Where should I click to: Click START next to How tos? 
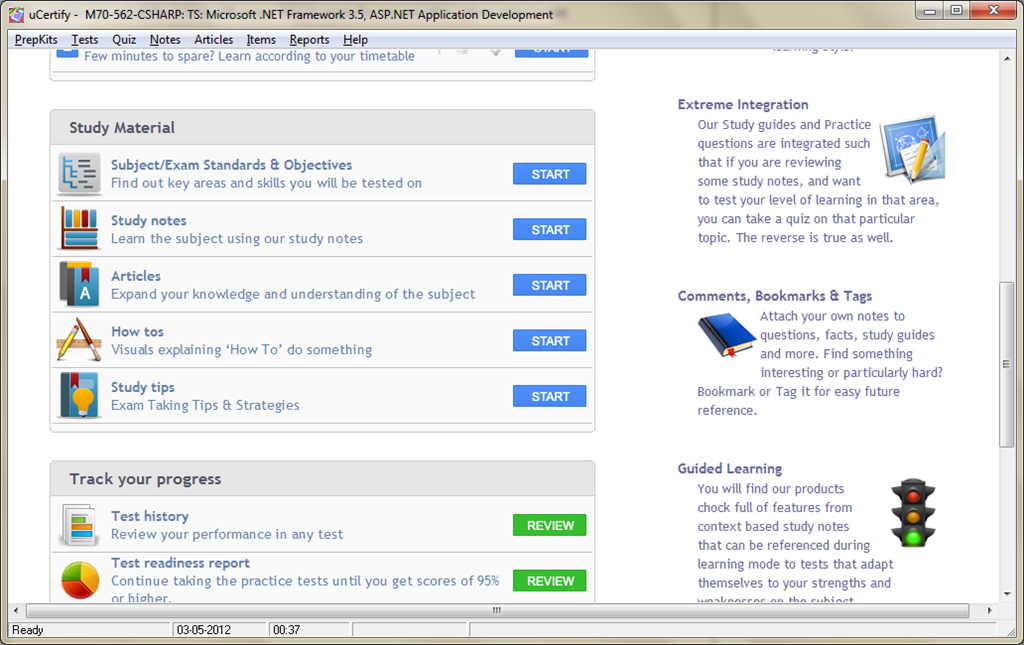tap(549, 341)
